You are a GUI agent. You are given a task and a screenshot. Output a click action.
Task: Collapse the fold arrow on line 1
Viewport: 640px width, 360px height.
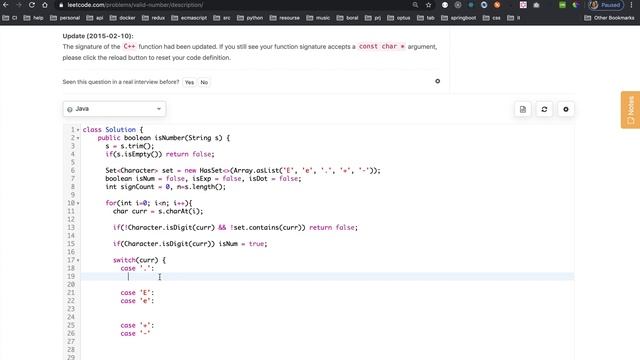[x=78, y=130]
